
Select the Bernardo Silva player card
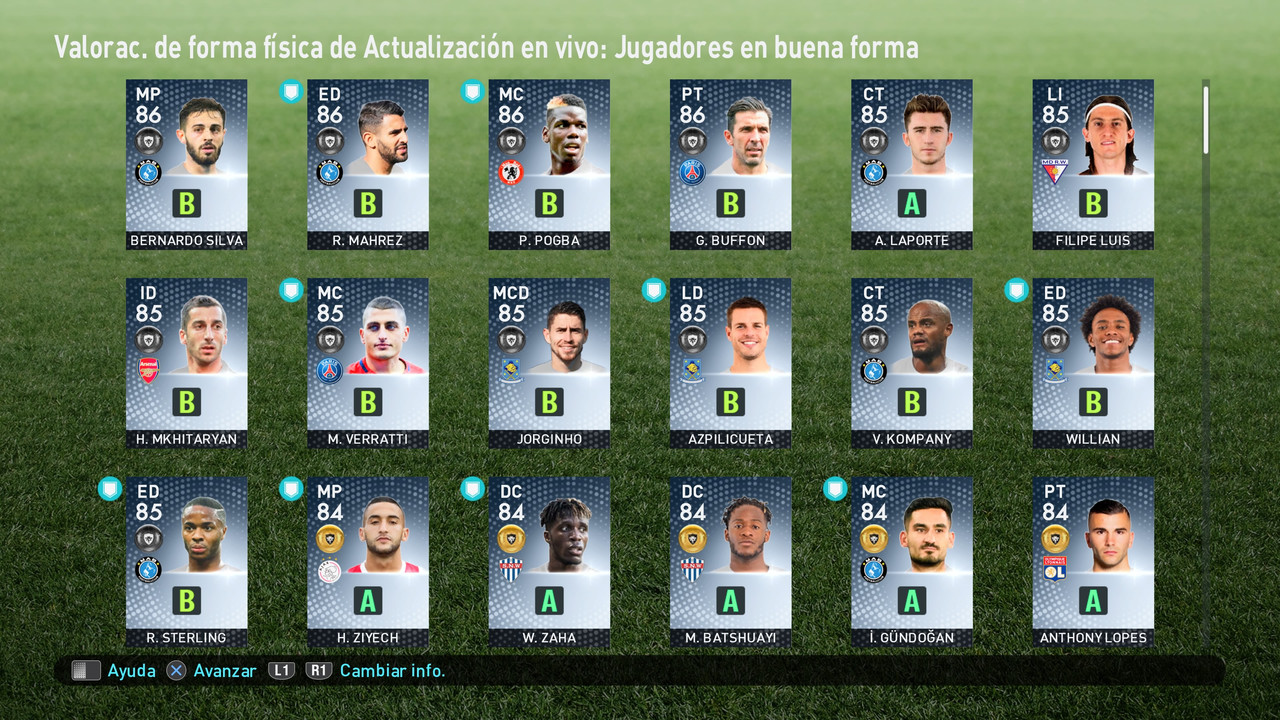(x=186, y=165)
